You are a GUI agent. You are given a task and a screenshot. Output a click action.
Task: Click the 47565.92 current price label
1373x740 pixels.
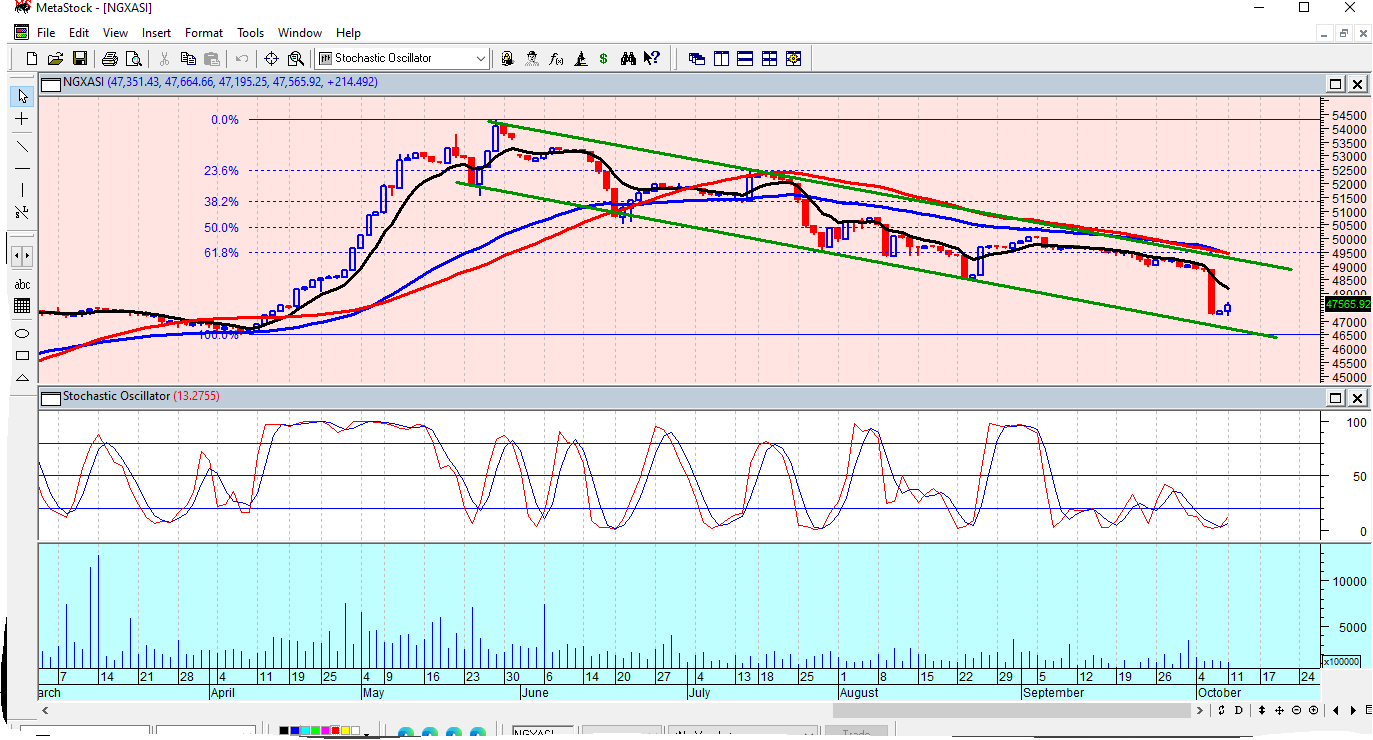1346,304
